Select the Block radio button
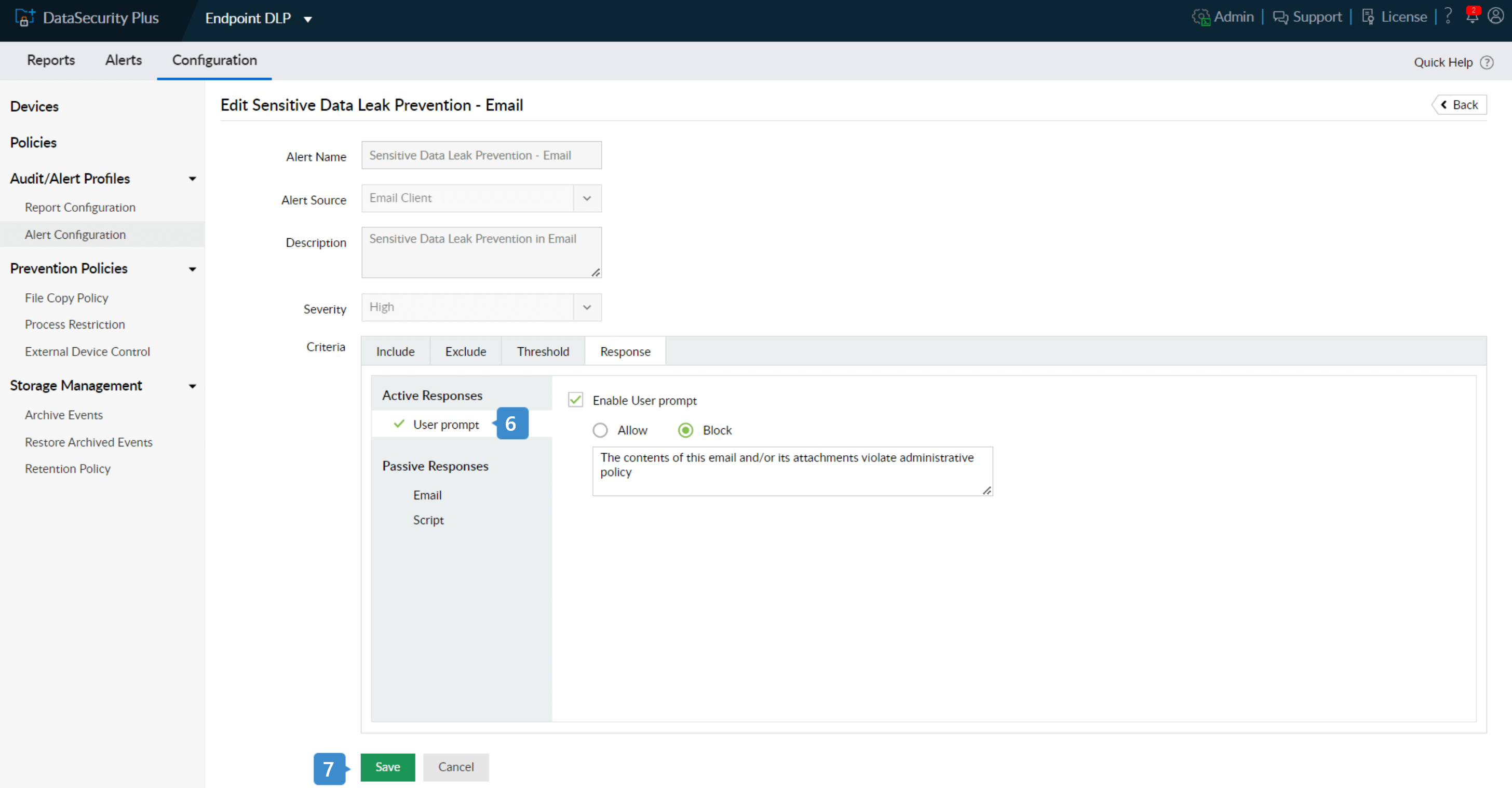 pos(685,430)
